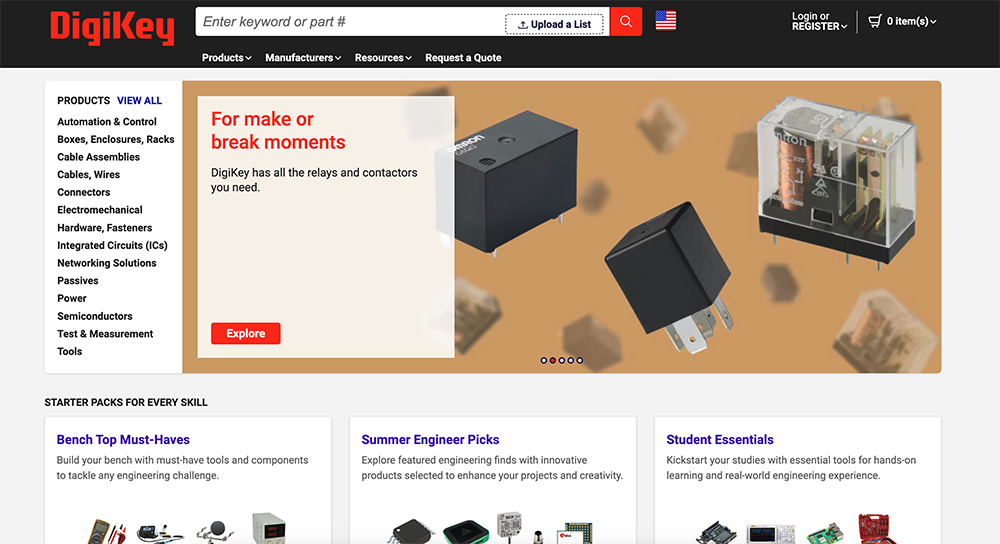Open the Automation & Control category

coord(107,122)
